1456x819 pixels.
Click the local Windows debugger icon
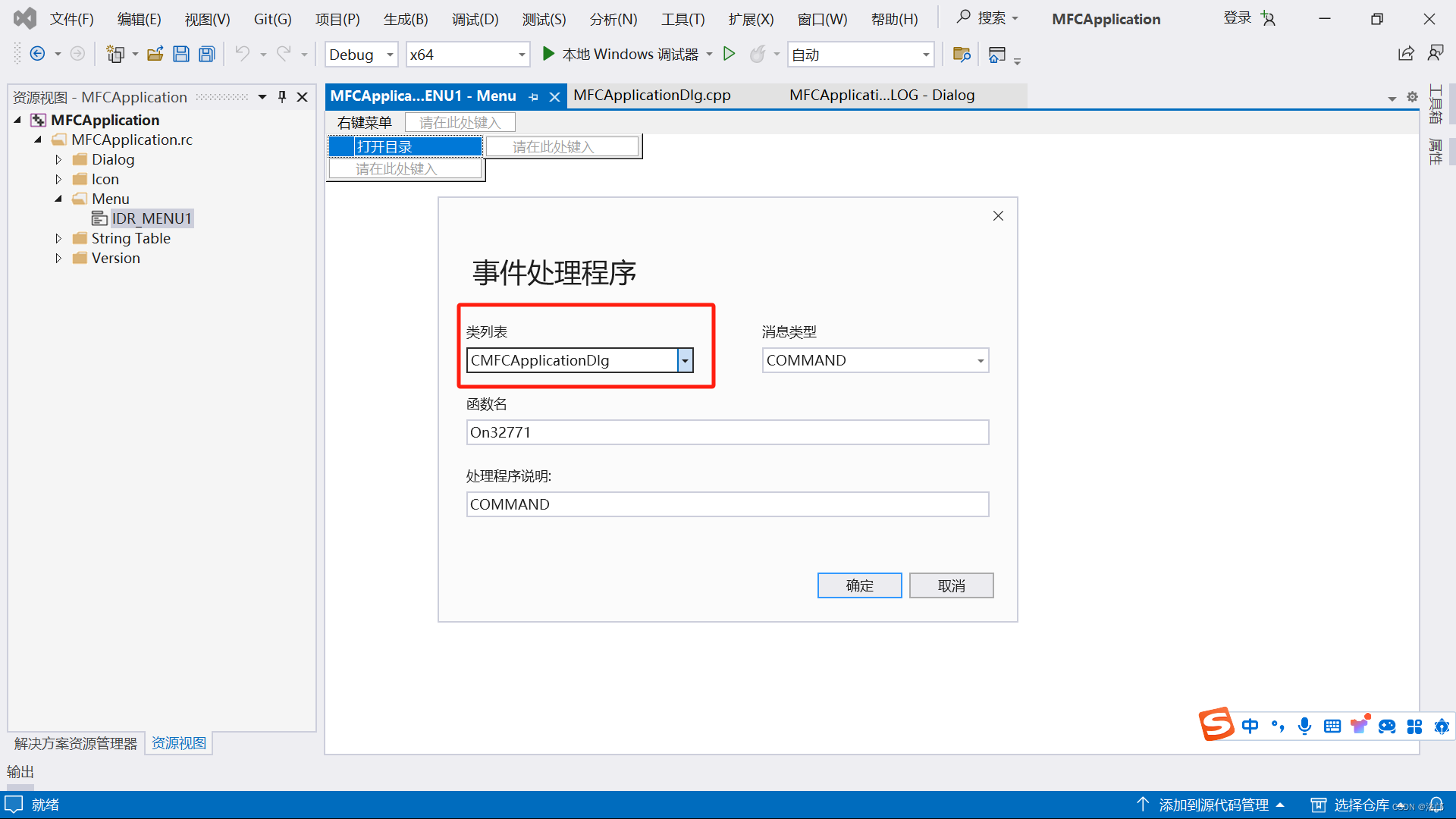pos(548,54)
